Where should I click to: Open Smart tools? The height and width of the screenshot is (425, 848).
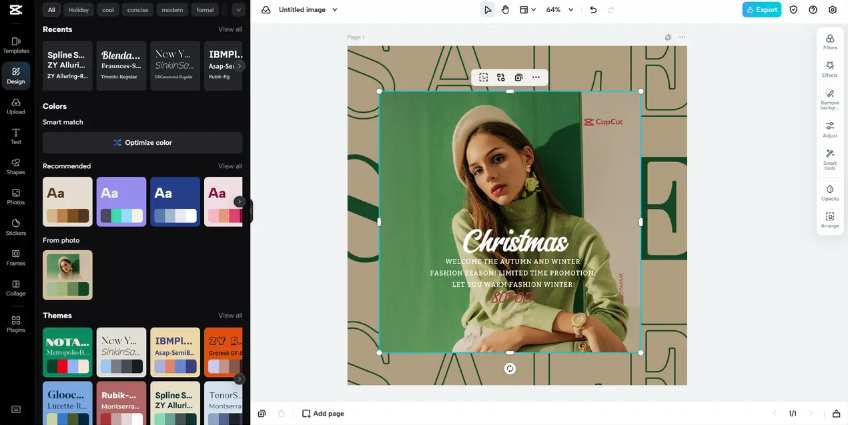(830, 160)
